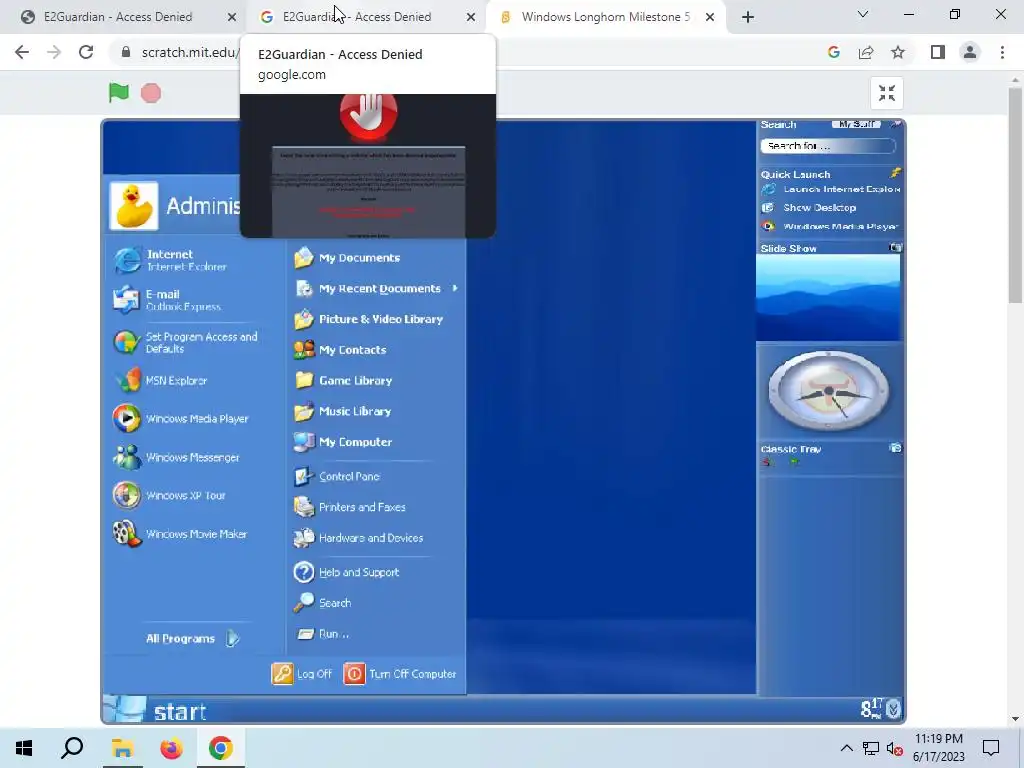The width and height of the screenshot is (1024, 768).
Task: Open Windows Messenger
Action: pyautogui.click(x=176, y=457)
